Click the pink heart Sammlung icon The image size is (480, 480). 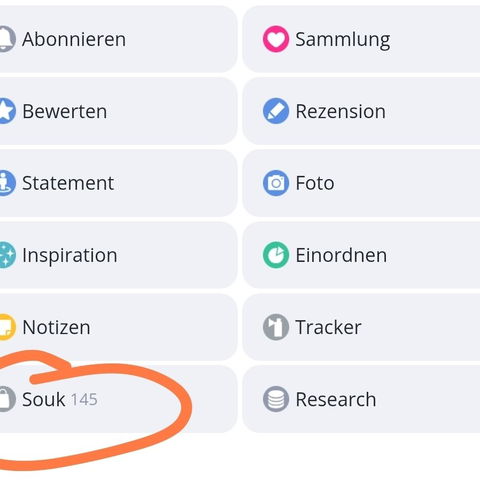coord(276,39)
